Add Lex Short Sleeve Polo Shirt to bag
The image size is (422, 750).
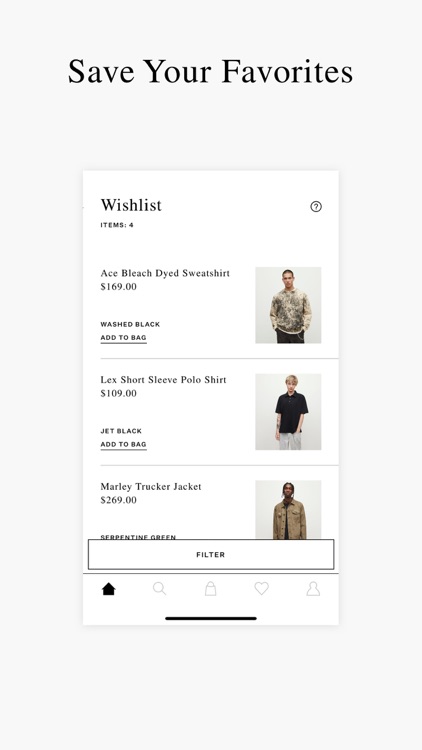(x=123, y=444)
